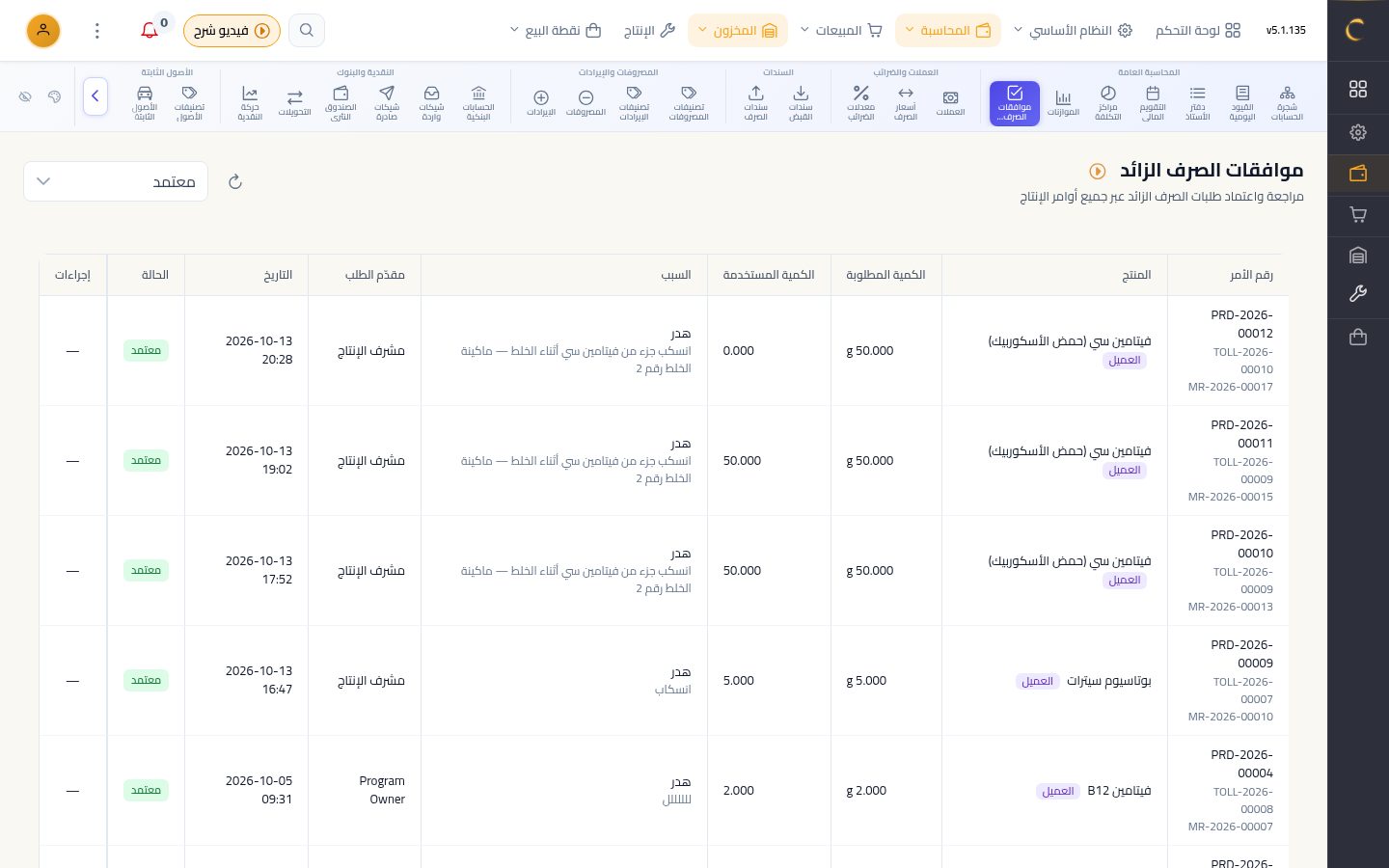The height and width of the screenshot is (868, 1389).
Task: Expand the المخزون inventory menu
Action: click(x=738, y=31)
